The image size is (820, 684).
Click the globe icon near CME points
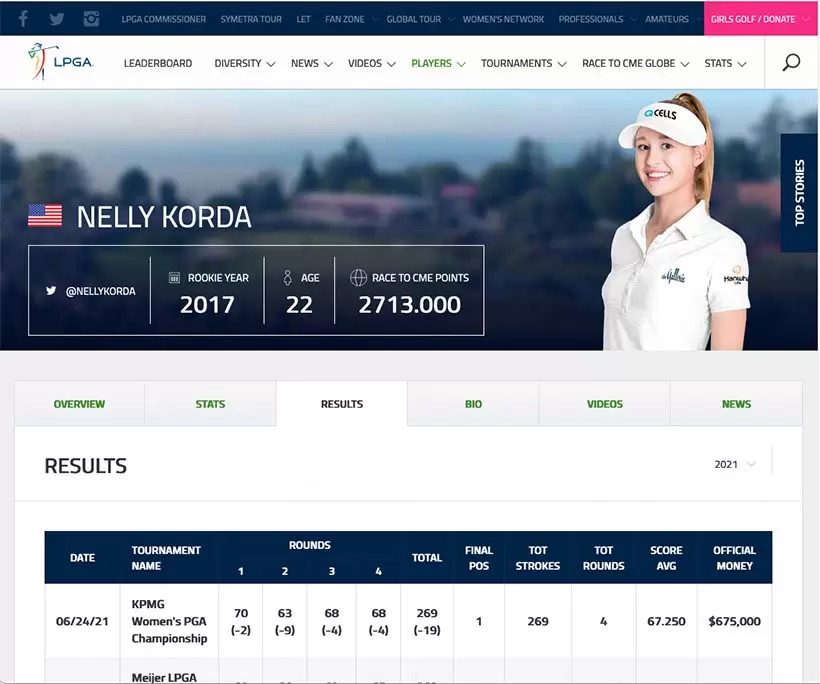[x=358, y=277]
